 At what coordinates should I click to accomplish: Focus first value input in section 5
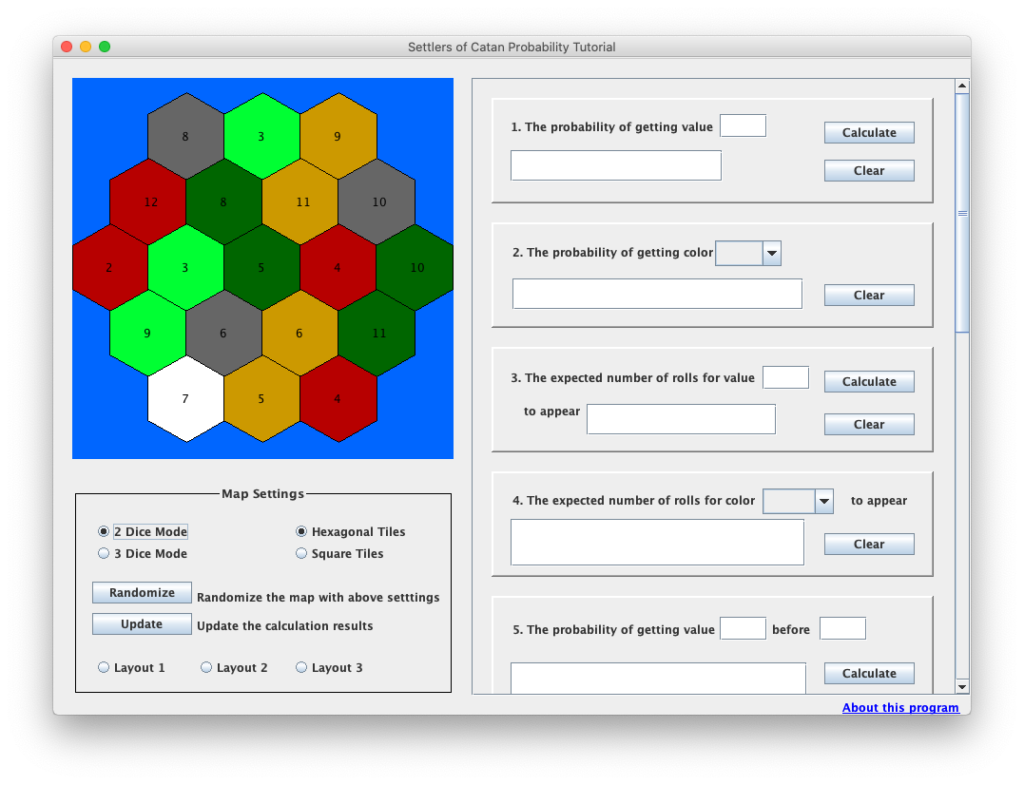tap(743, 628)
